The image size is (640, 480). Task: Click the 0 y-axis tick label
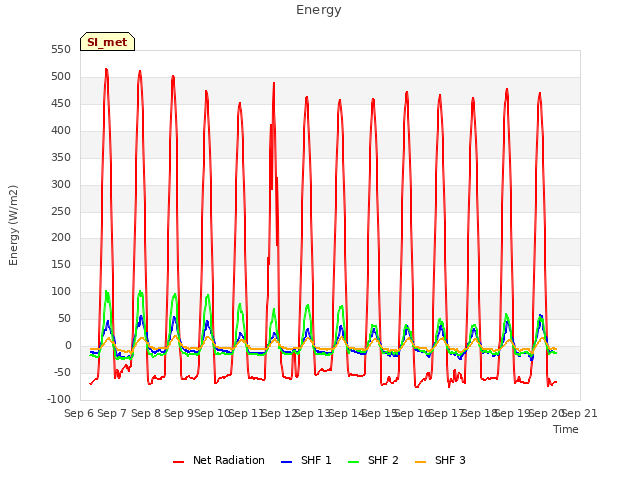tap(68, 346)
